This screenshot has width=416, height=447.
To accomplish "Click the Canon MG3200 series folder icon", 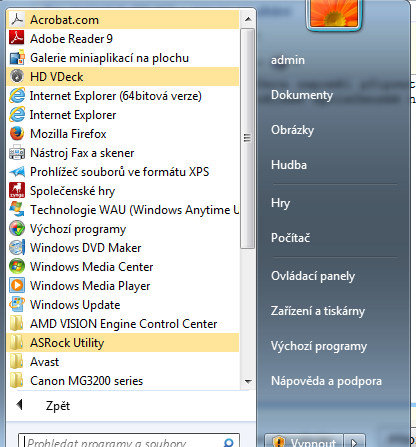I will (17, 381).
